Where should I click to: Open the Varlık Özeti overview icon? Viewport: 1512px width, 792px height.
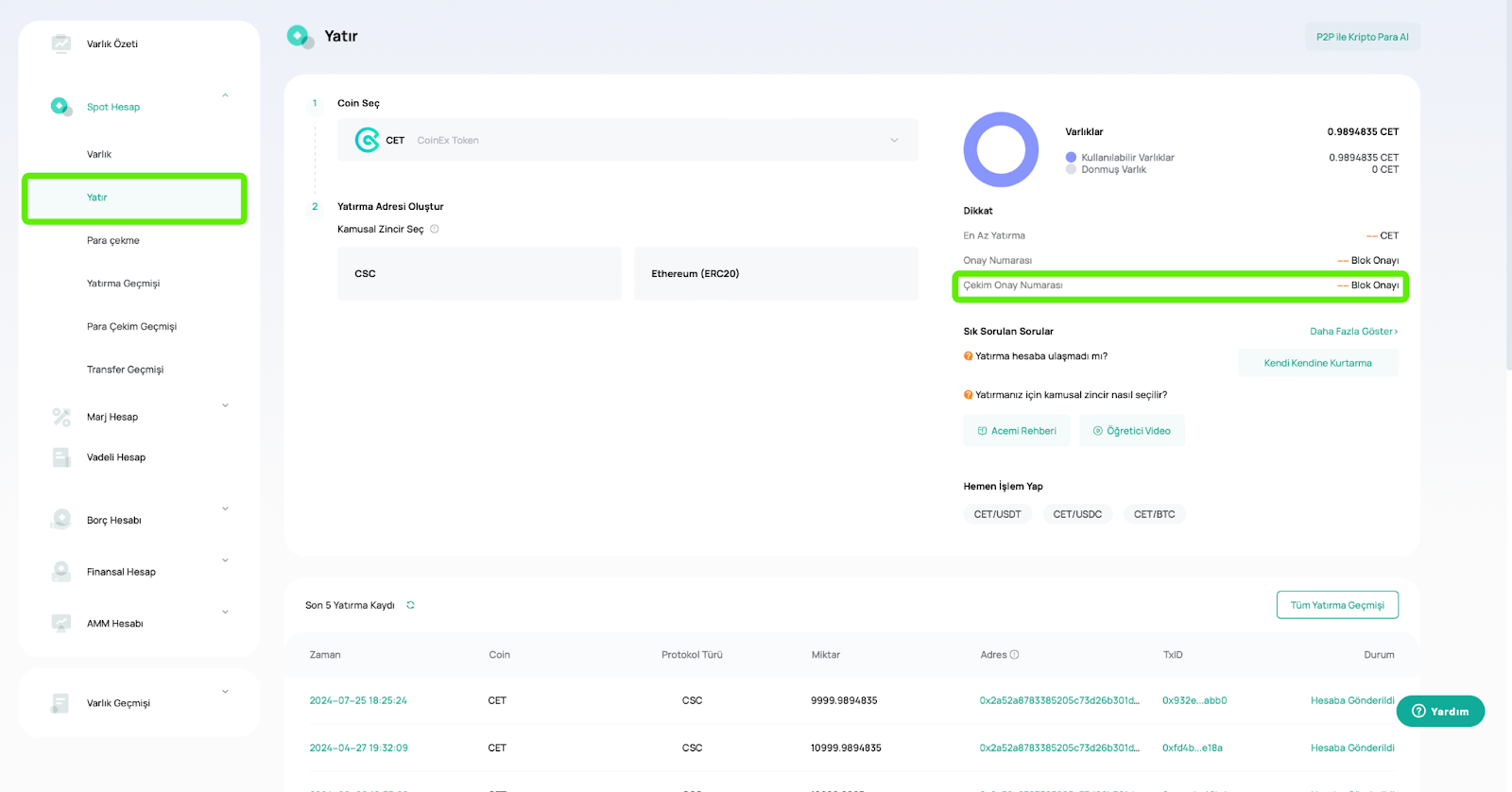(x=61, y=43)
